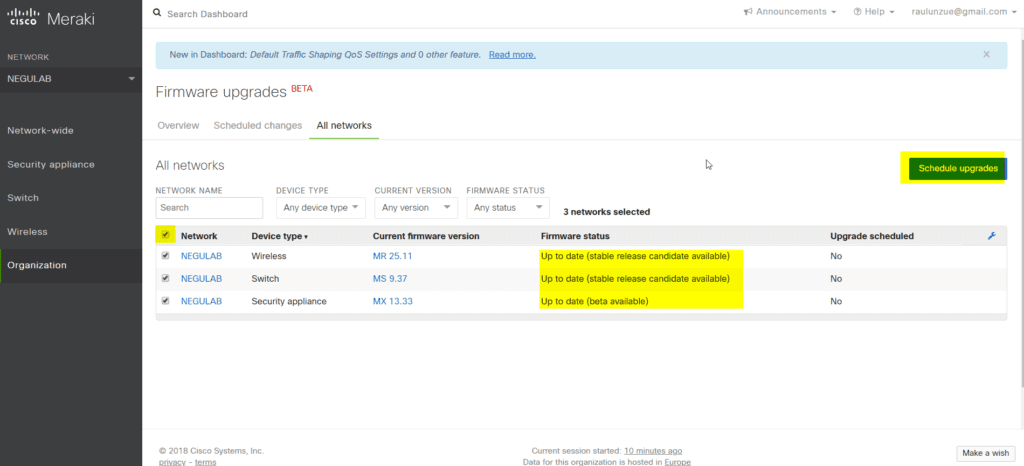Uncheck the Wireless NEGULAB row checkbox
This screenshot has height=466, width=1024.
pyautogui.click(x=165, y=256)
